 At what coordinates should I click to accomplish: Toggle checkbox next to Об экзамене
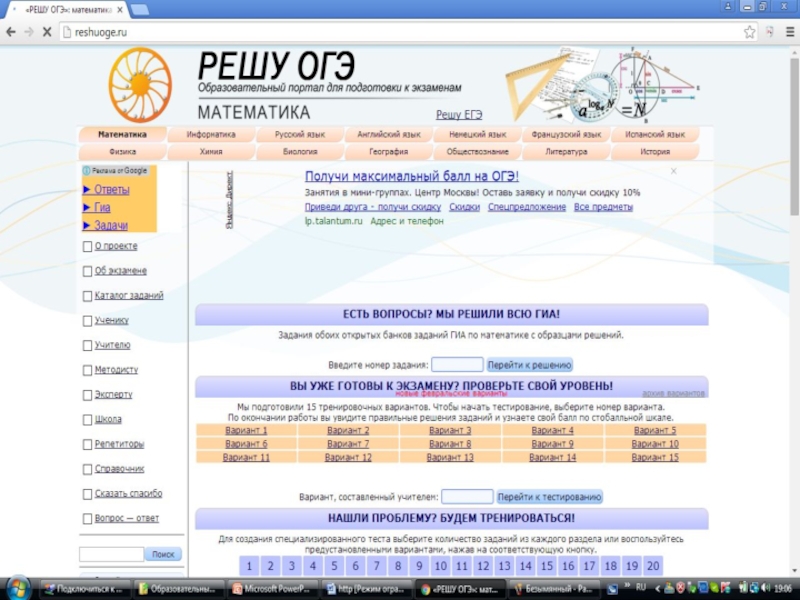(87, 271)
